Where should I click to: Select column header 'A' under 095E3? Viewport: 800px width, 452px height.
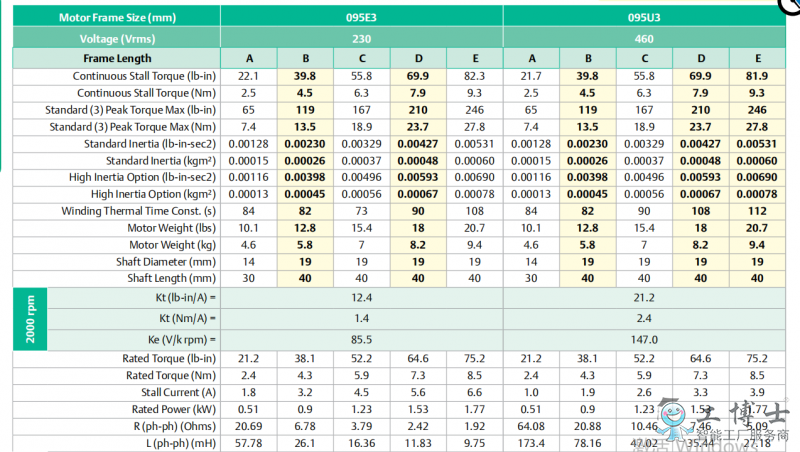tap(249, 58)
